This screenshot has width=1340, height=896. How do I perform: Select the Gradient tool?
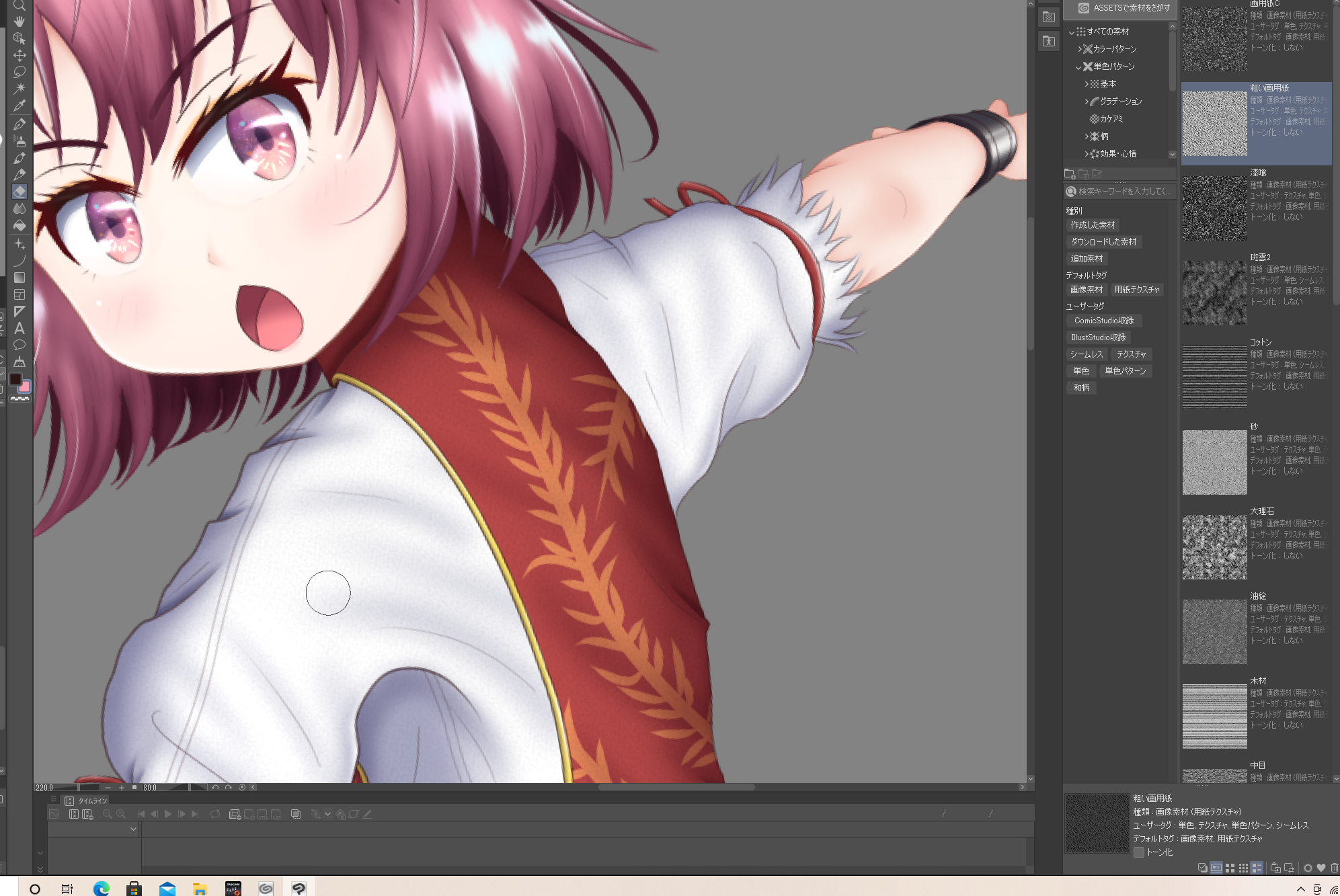(19, 278)
